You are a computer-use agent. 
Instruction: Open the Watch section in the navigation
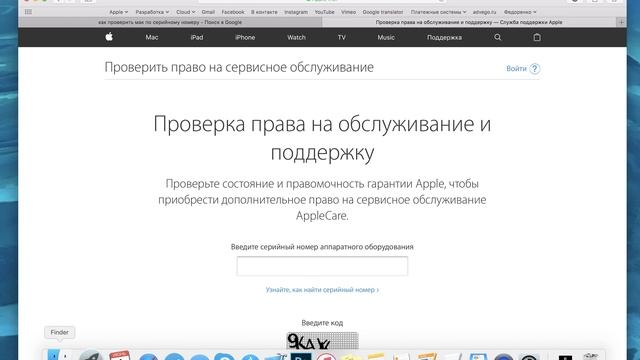click(x=296, y=37)
